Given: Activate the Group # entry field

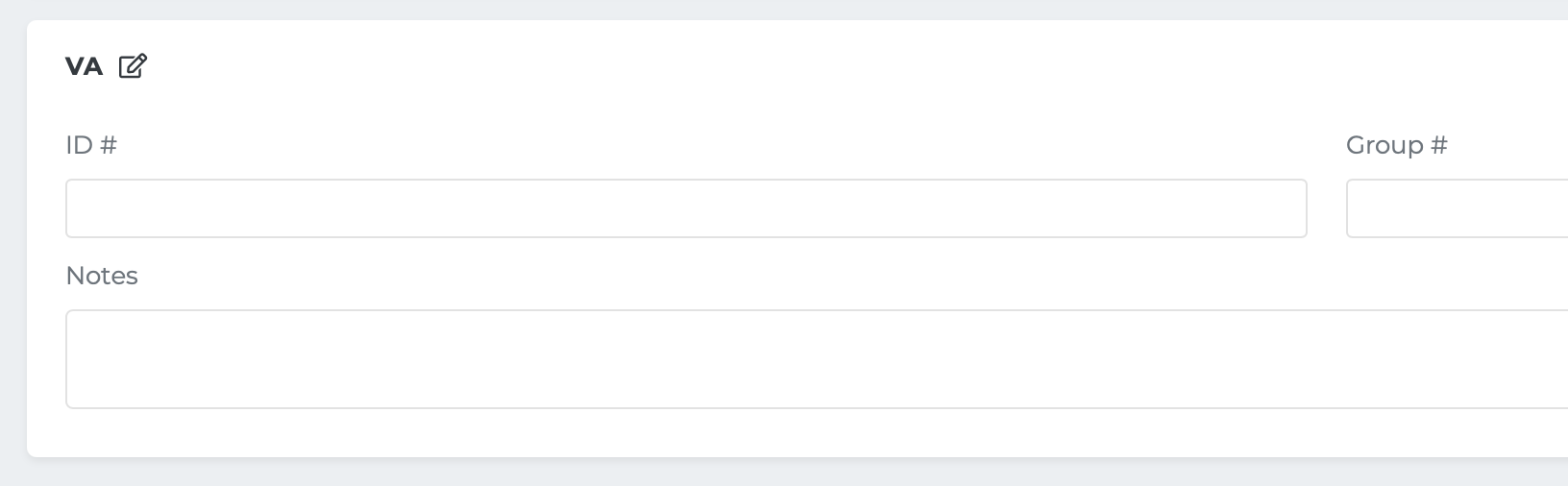Looking at the screenshot, I should tap(1457, 208).
